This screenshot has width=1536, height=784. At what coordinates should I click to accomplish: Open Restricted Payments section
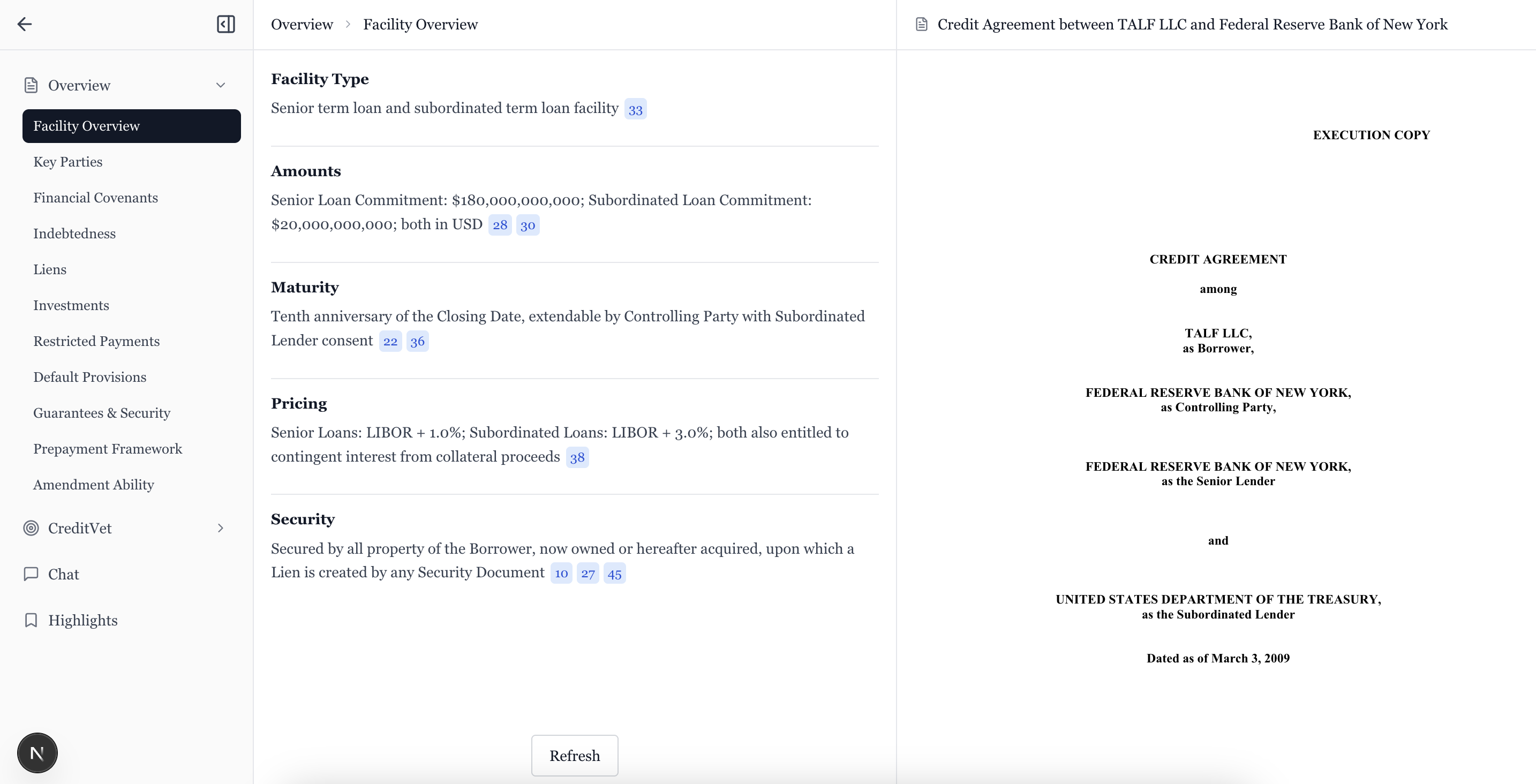(x=96, y=341)
